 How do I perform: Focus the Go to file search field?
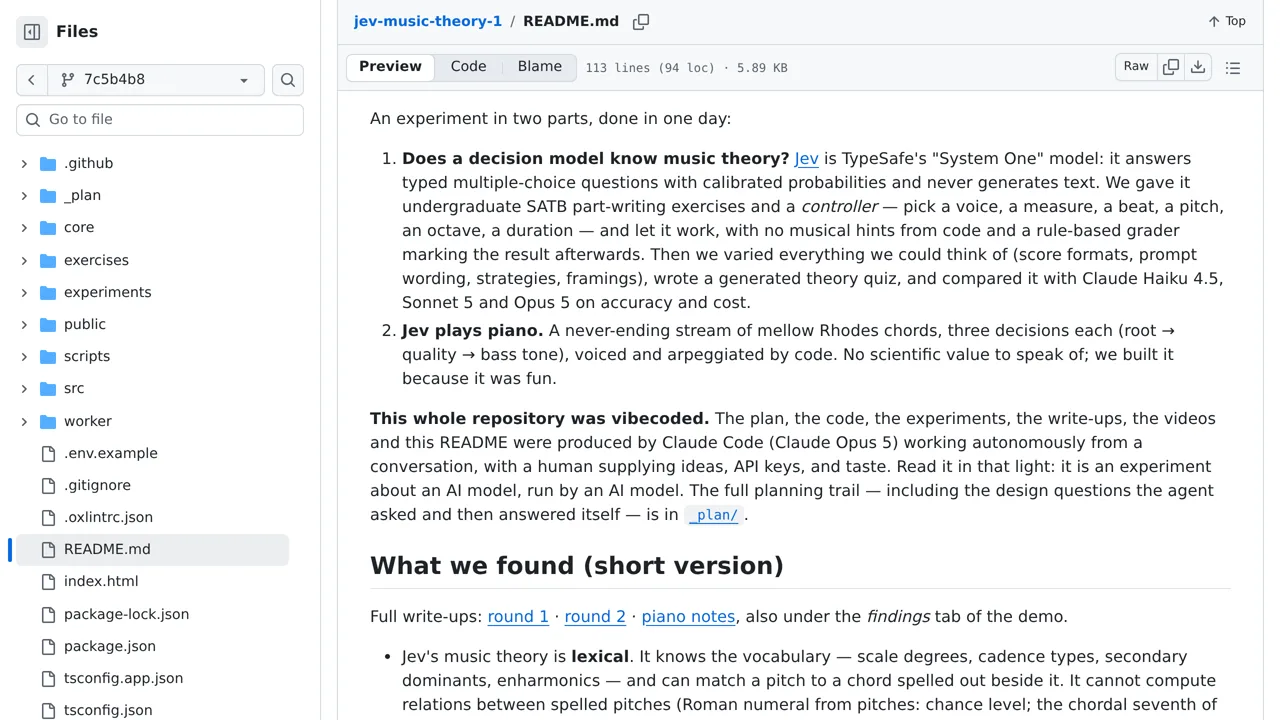pyautogui.click(x=160, y=120)
